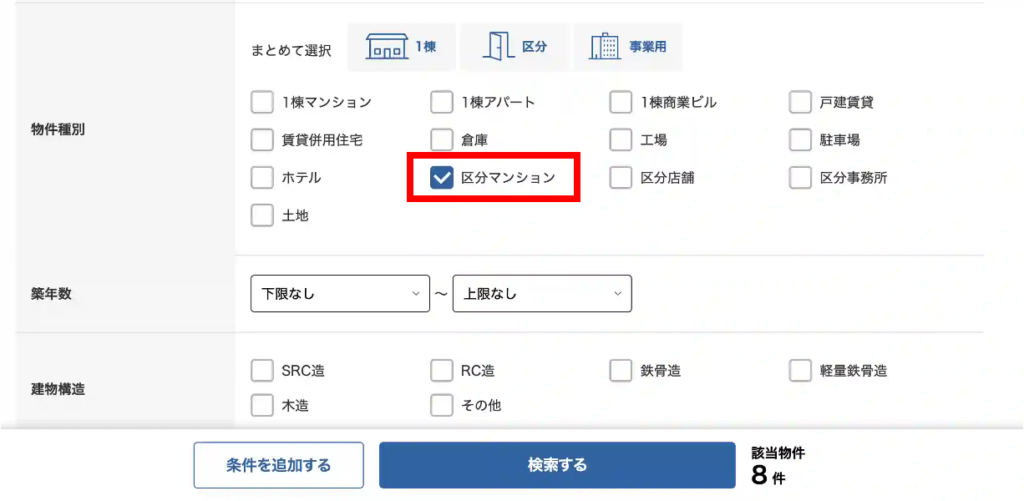Screen dimensions: 1024x501
Task: Check the ホテル checkbox
Action: [x=262, y=178]
